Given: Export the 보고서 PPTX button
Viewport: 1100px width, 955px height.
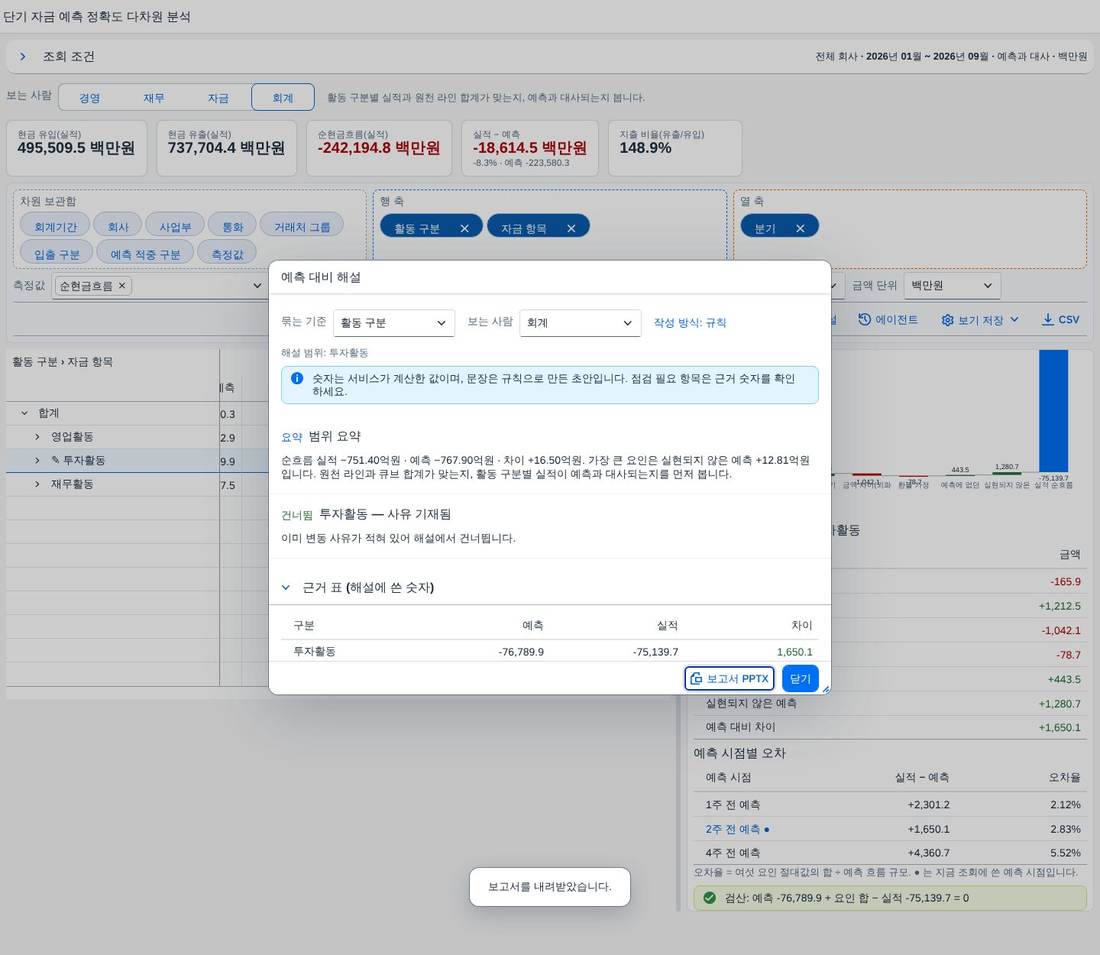Looking at the screenshot, I should click(x=730, y=679).
